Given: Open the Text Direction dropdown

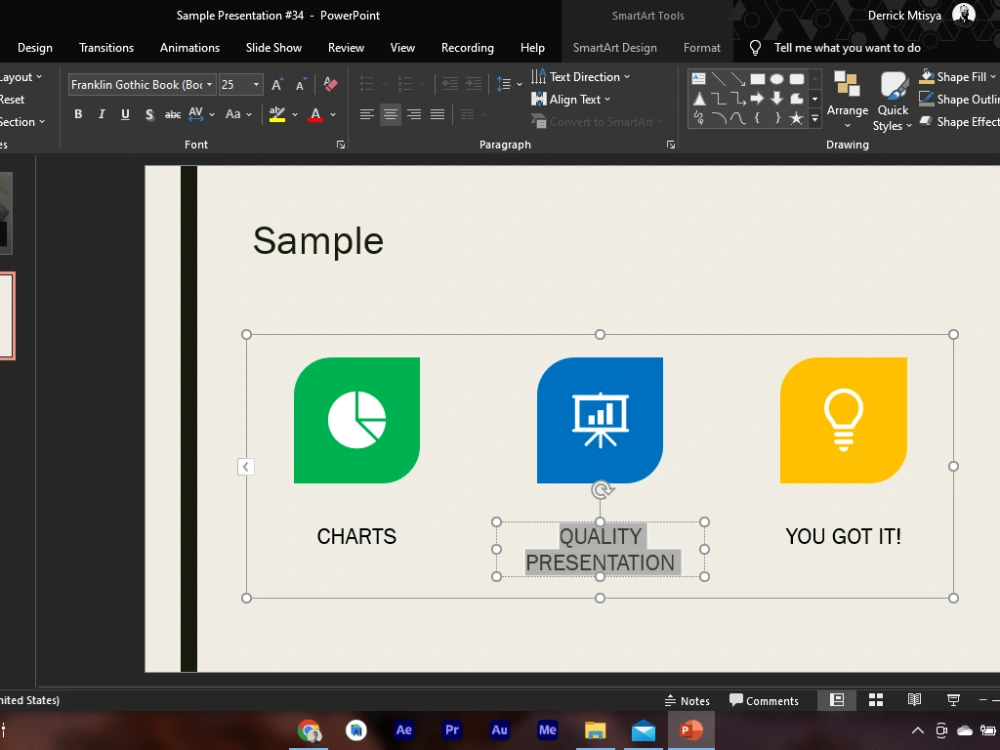Looking at the screenshot, I should tap(585, 76).
